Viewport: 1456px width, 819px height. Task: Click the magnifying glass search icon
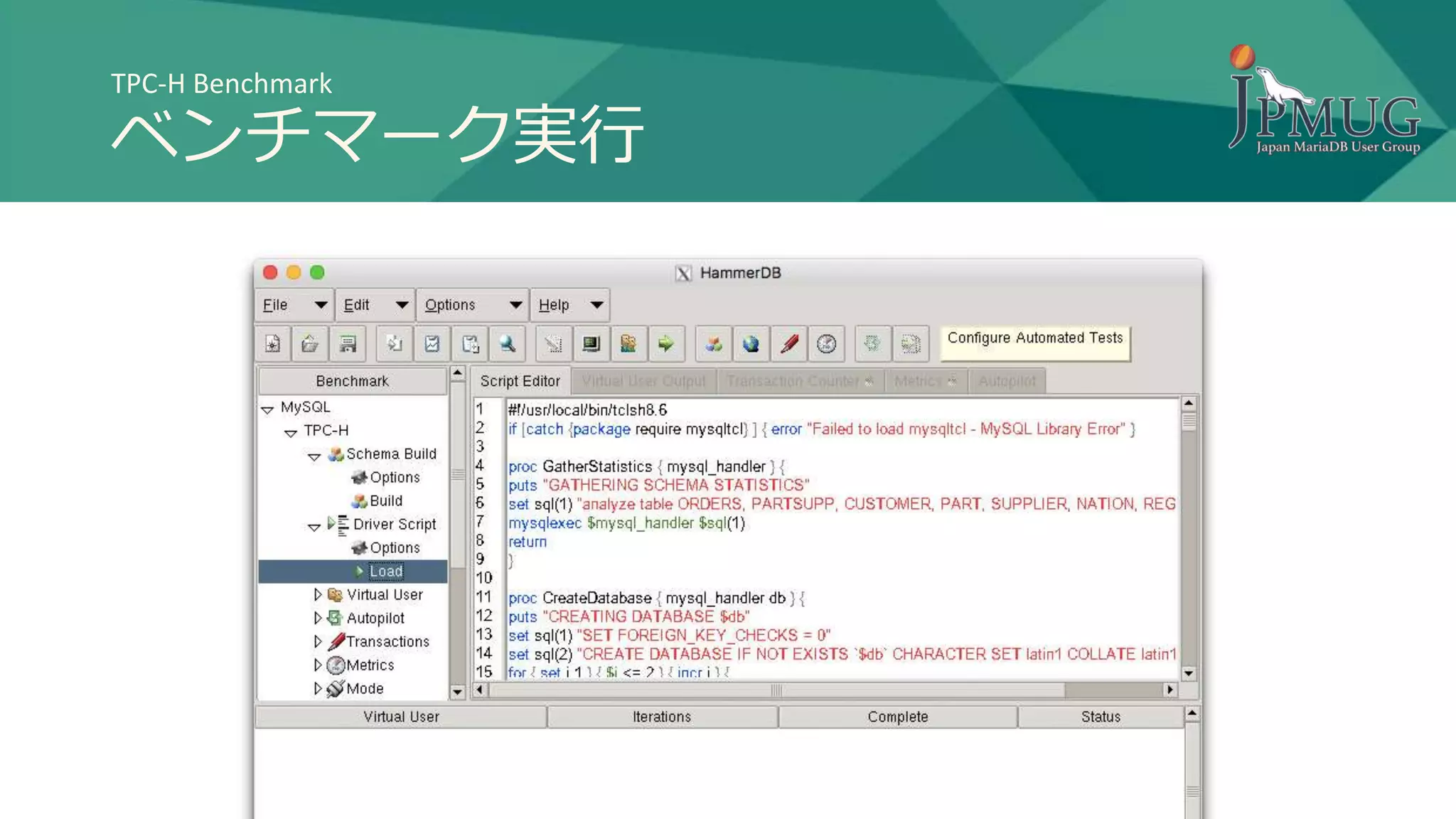click(508, 344)
